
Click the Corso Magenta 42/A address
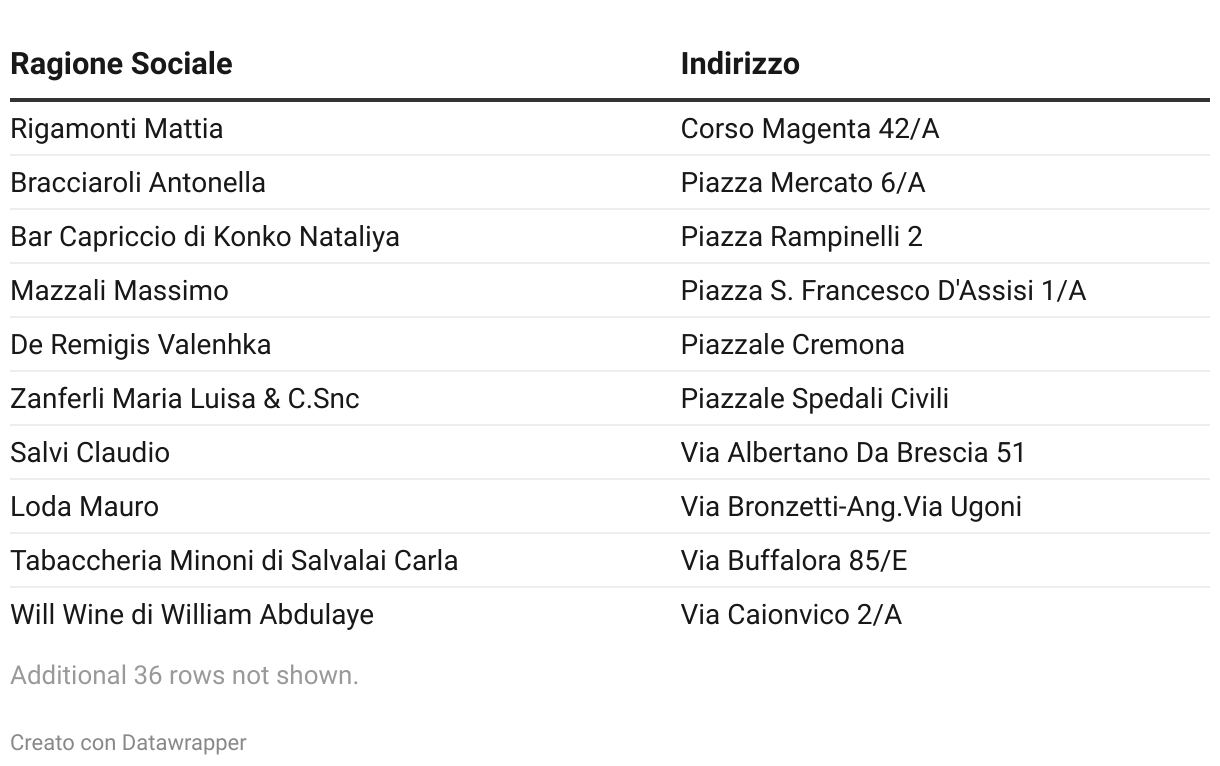[x=810, y=129]
